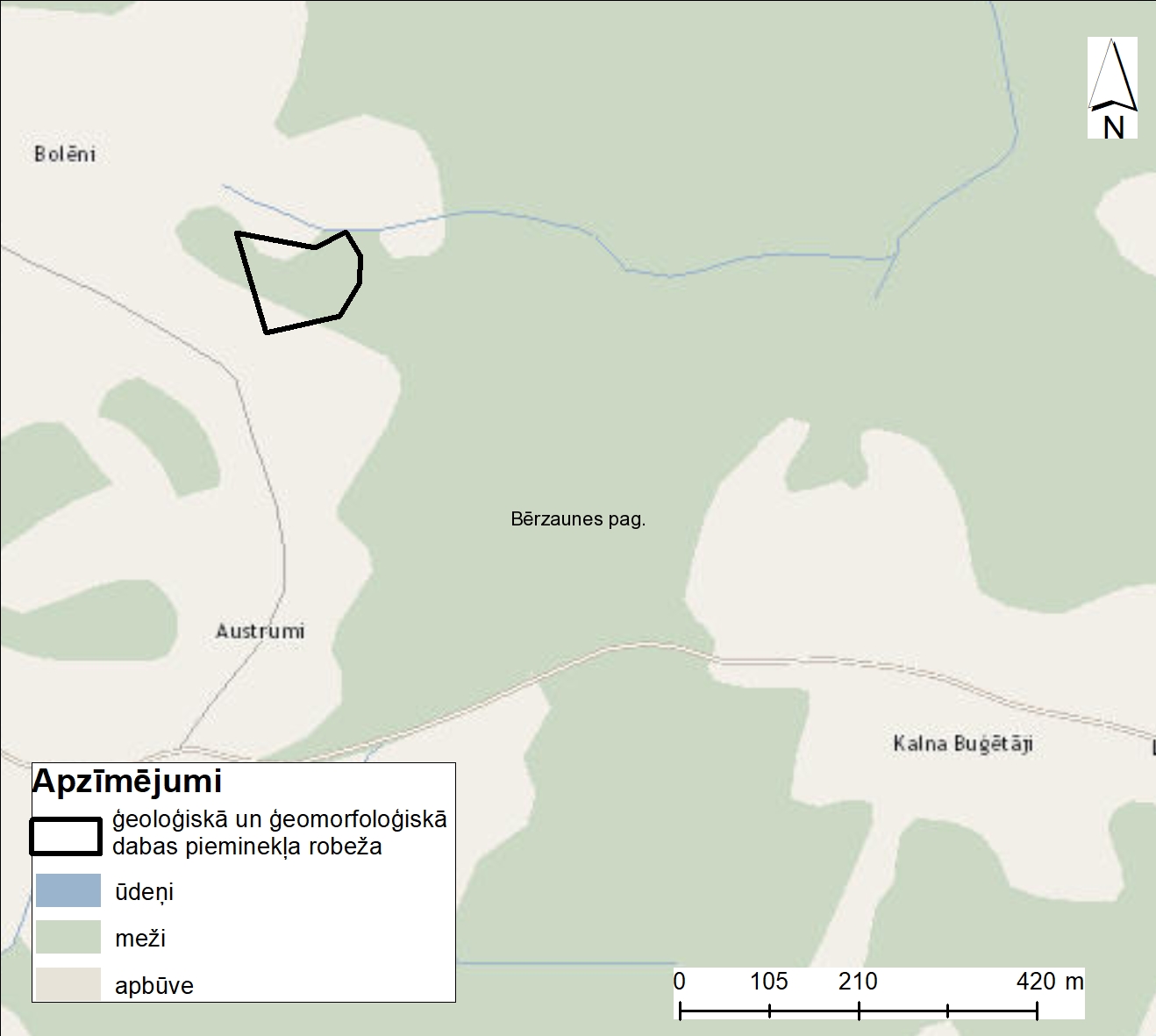Select the blue ūdeņi legend swatch
The width and height of the screenshot is (1156, 1036).
tap(68, 890)
